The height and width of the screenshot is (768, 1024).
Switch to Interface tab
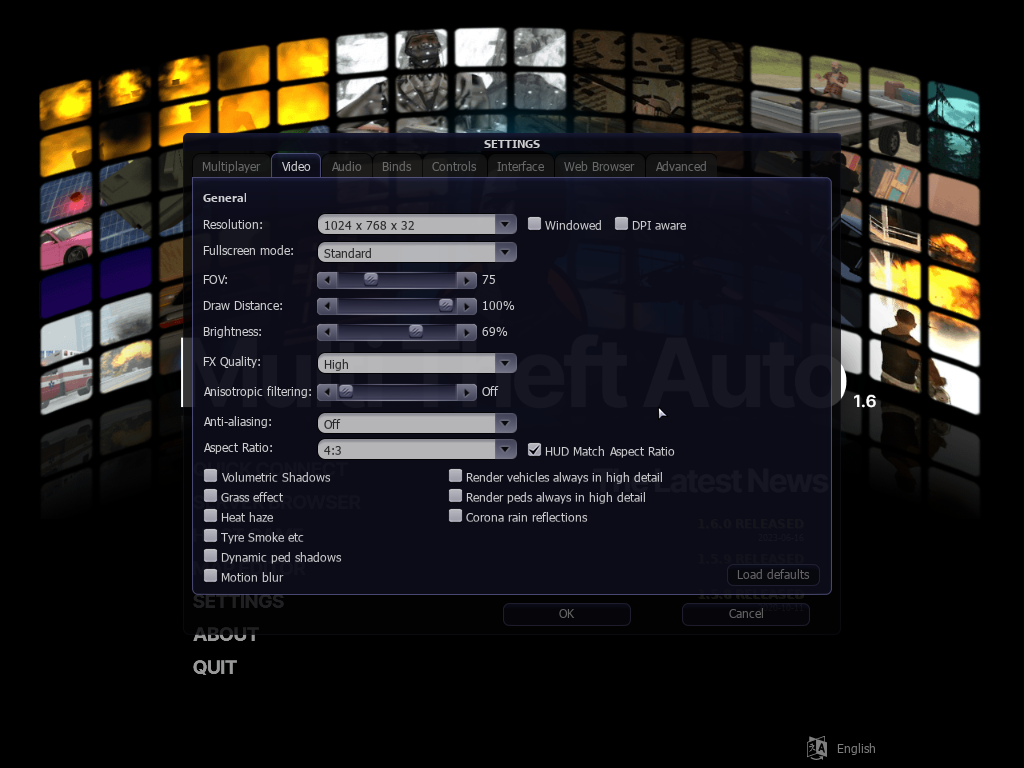520,167
